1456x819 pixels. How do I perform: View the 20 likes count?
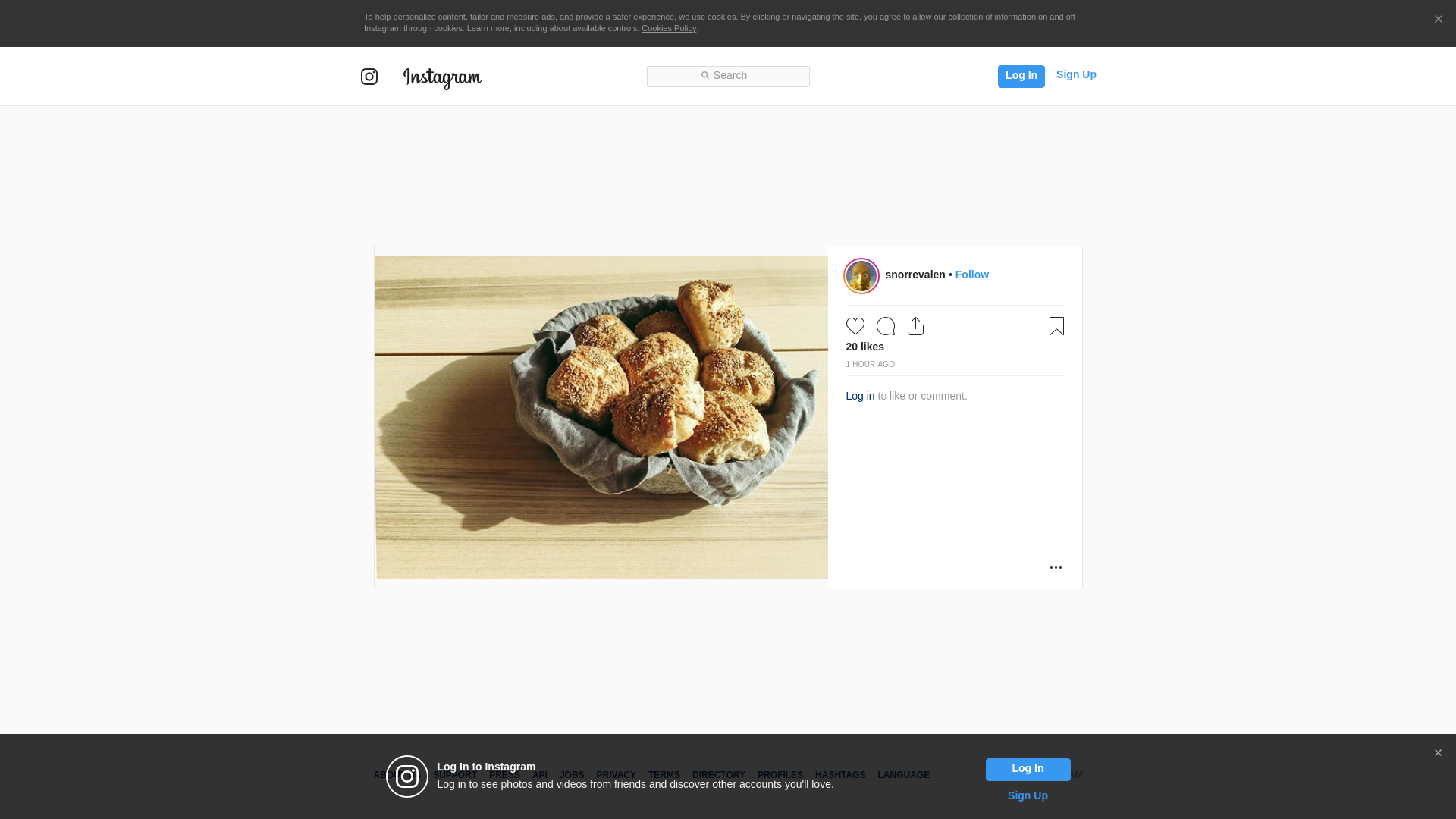click(865, 347)
